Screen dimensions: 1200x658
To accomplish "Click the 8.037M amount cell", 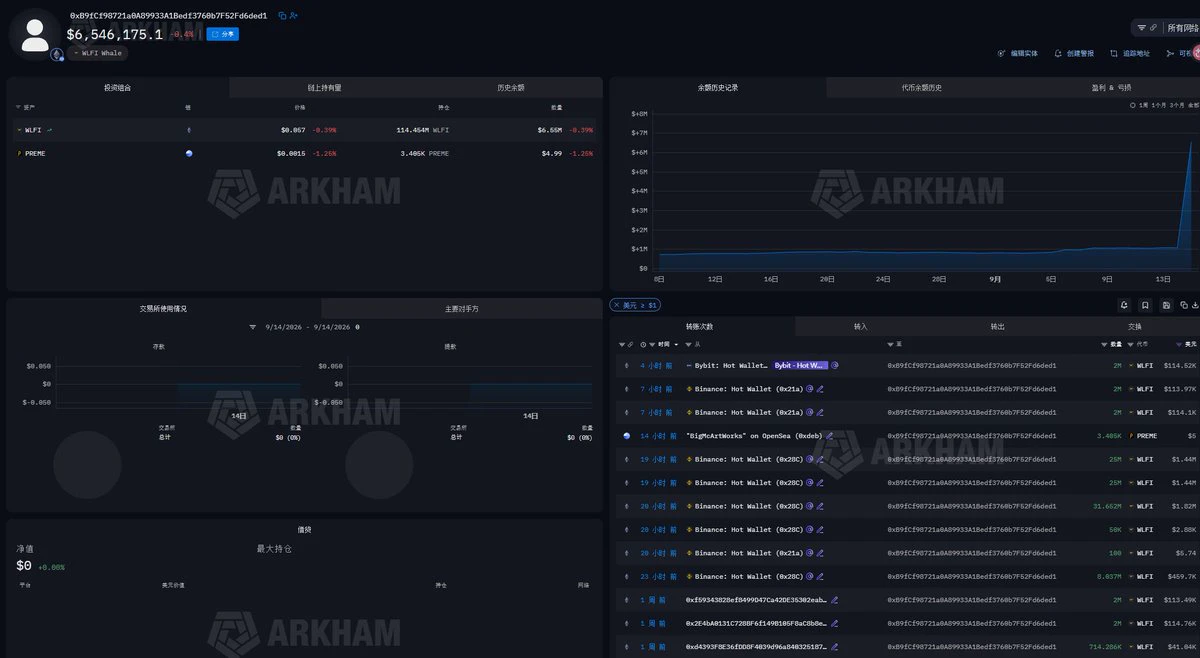I will click(x=1109, y=577).
